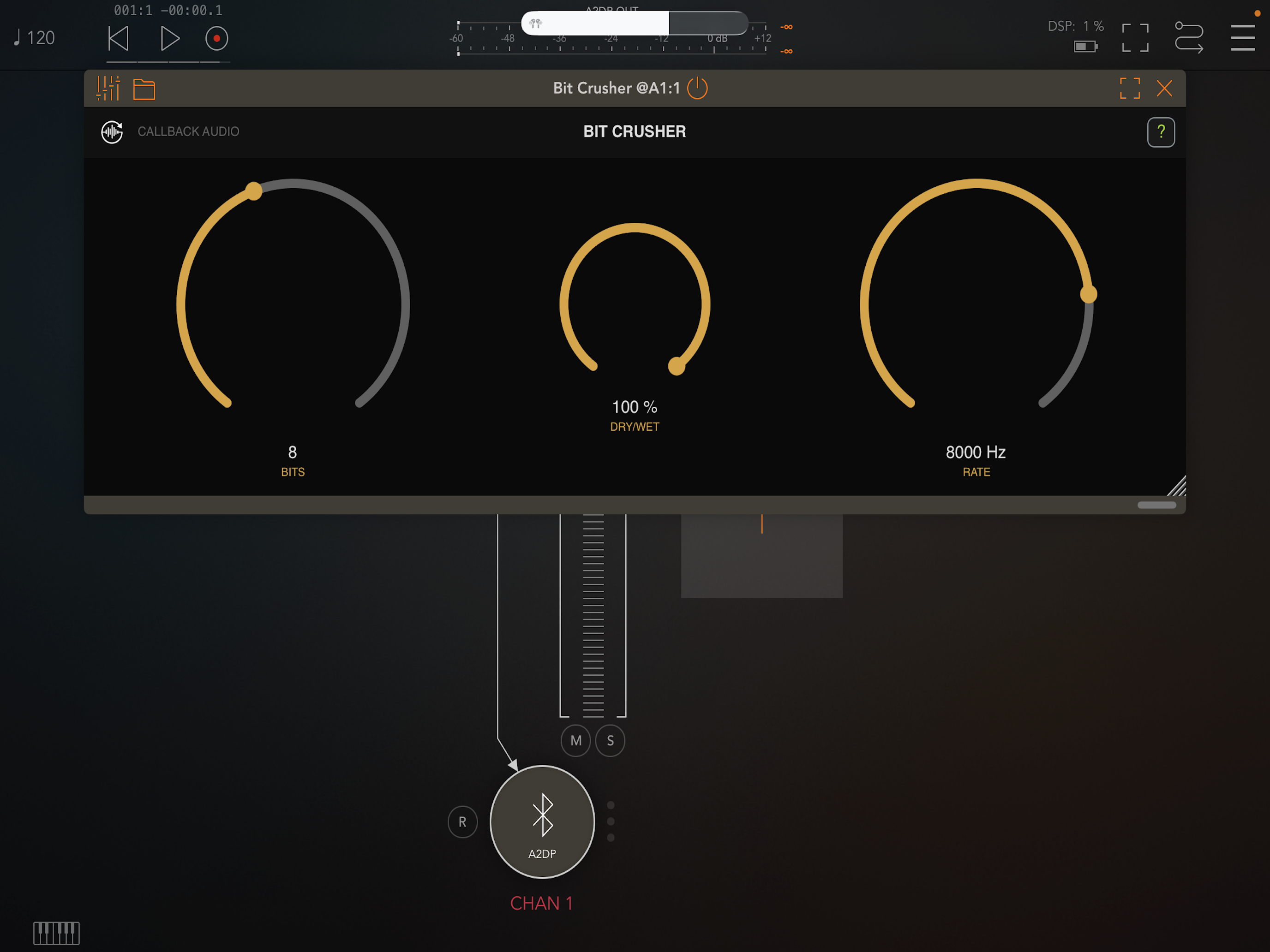1270x952 pixels.
Task: Open the main hamburger menu
Action: click(1242, 38)
